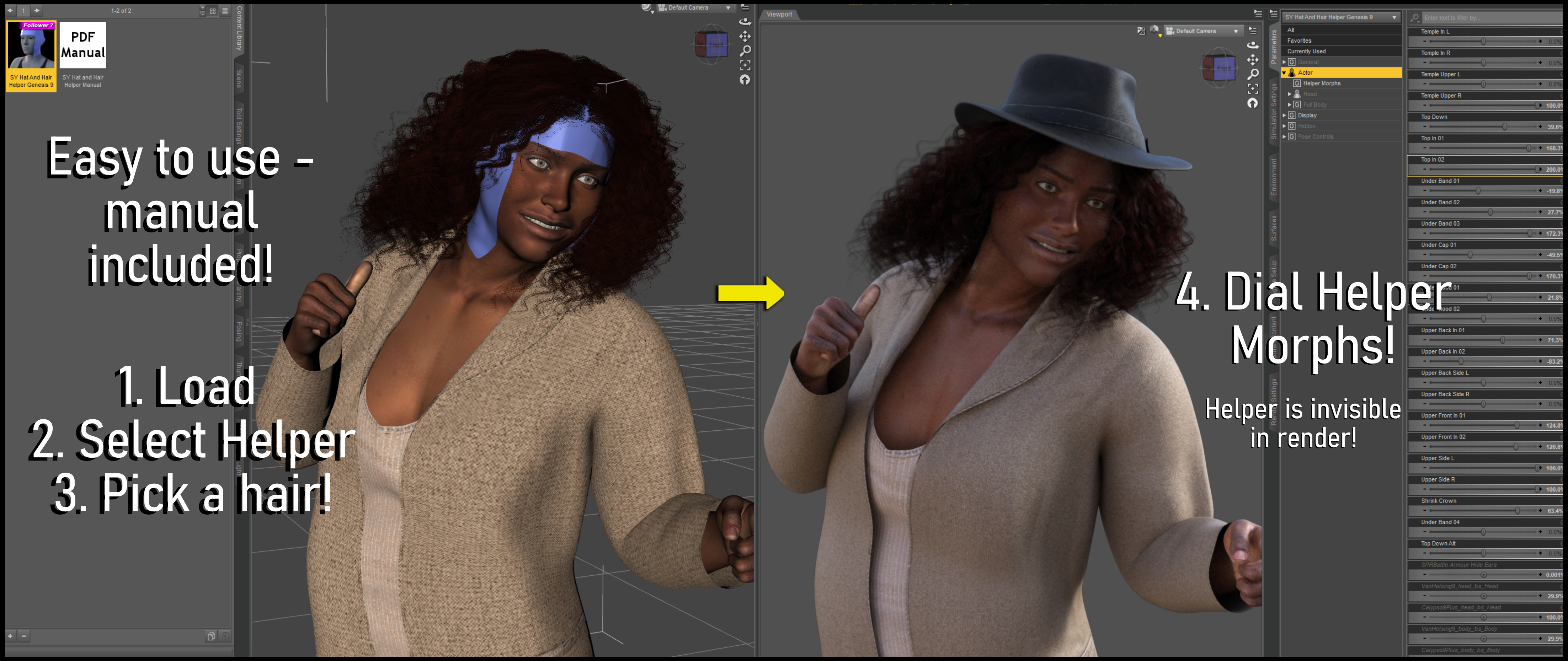
Task: Click the content library page number field
Action: [x=24, y=10]
